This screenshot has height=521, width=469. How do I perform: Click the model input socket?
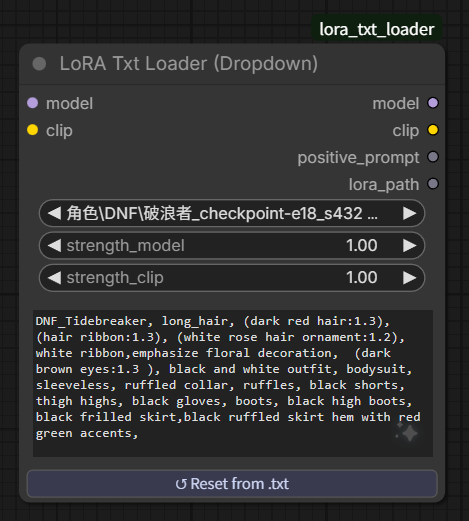(x=33, y=103)
